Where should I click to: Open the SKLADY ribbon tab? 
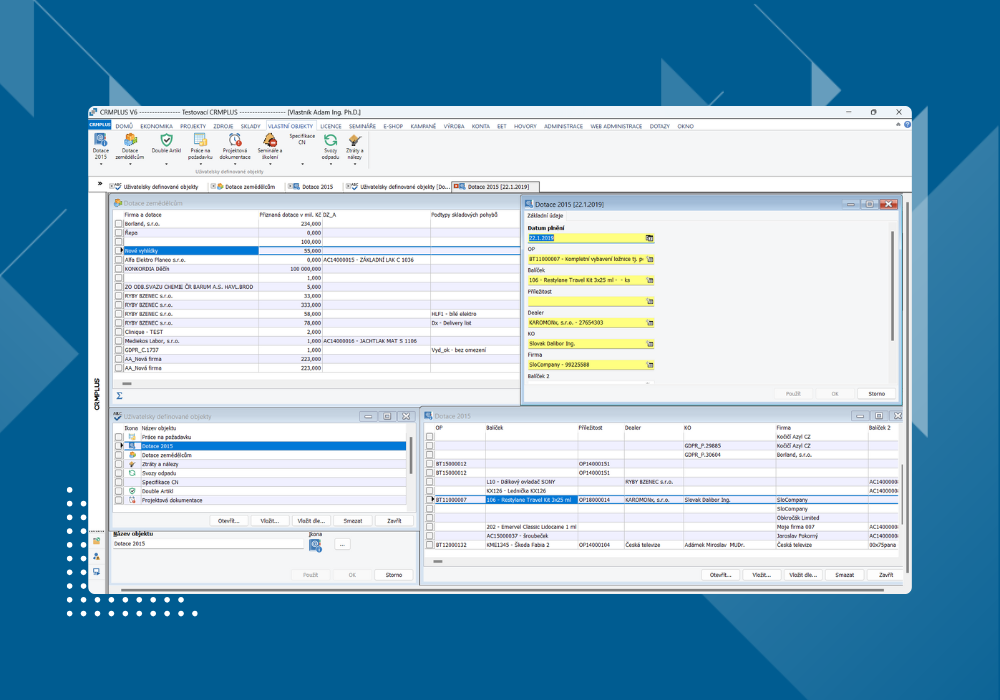251,126
